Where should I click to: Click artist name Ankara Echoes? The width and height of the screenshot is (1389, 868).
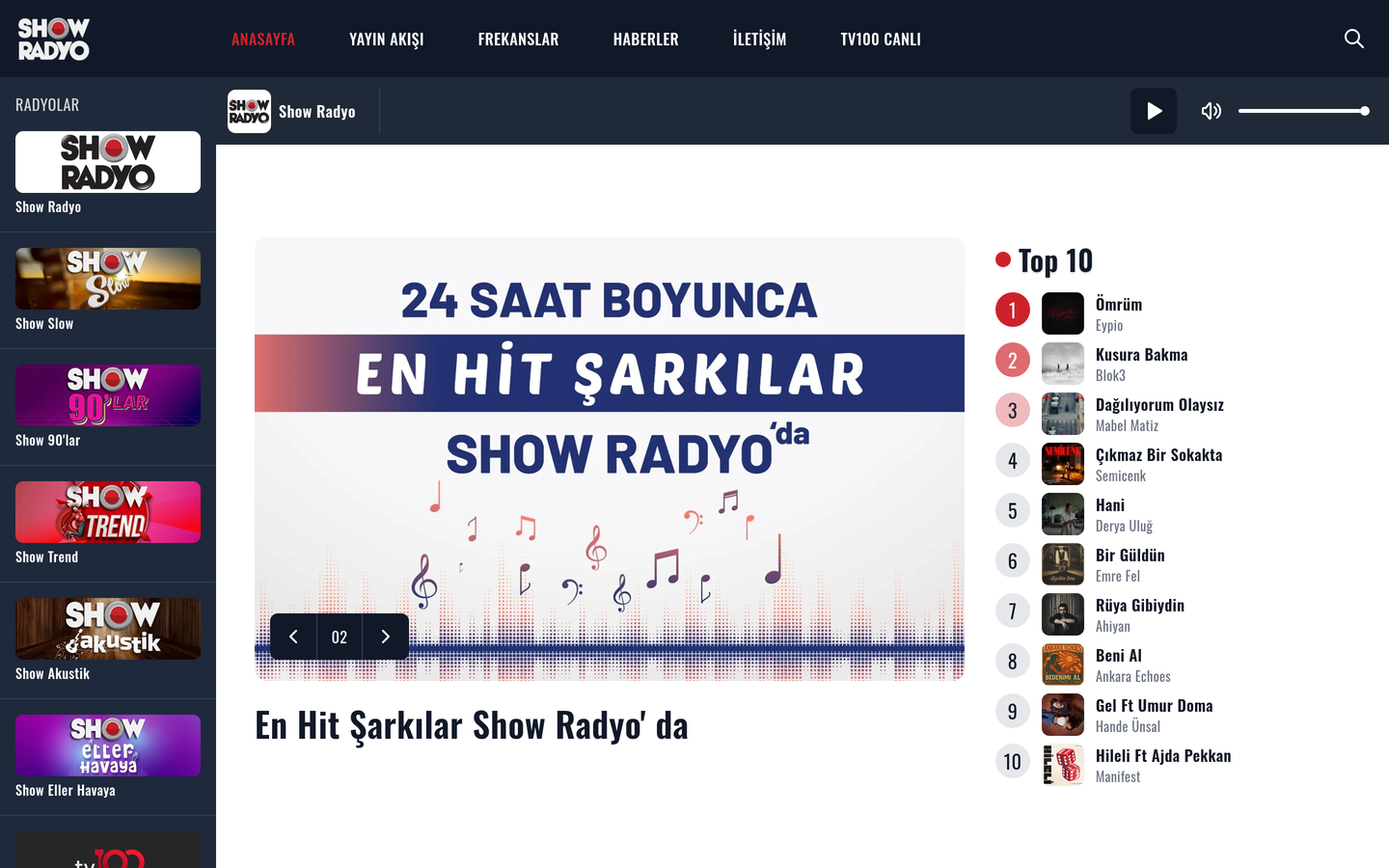1133,676
